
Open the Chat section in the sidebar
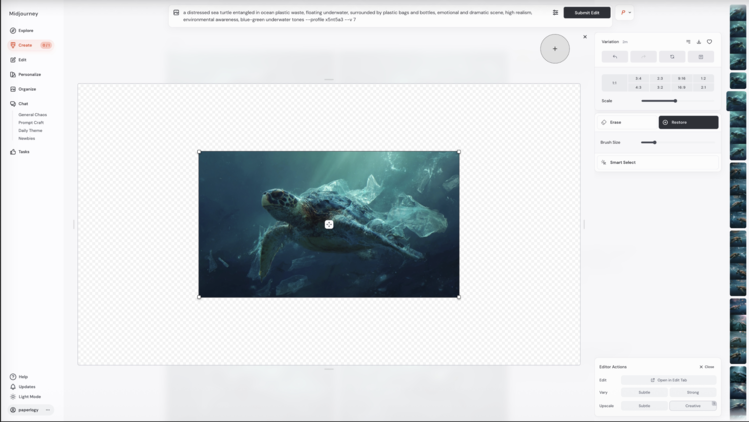pyautogui.click(x=19, y=104)
